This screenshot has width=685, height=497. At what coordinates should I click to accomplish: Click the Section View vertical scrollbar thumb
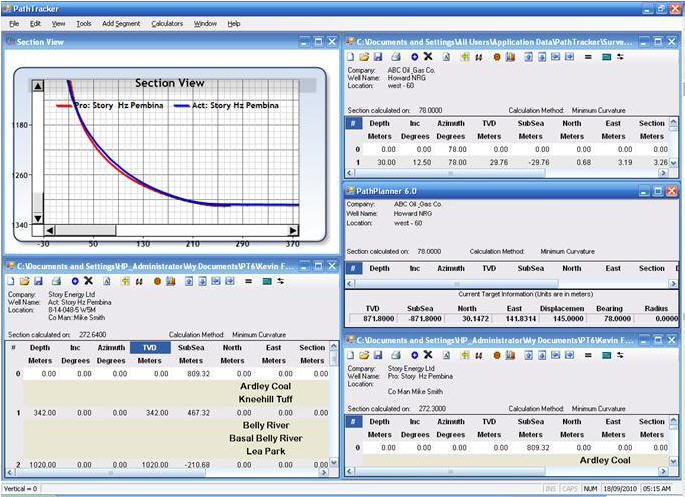point(38,203)
